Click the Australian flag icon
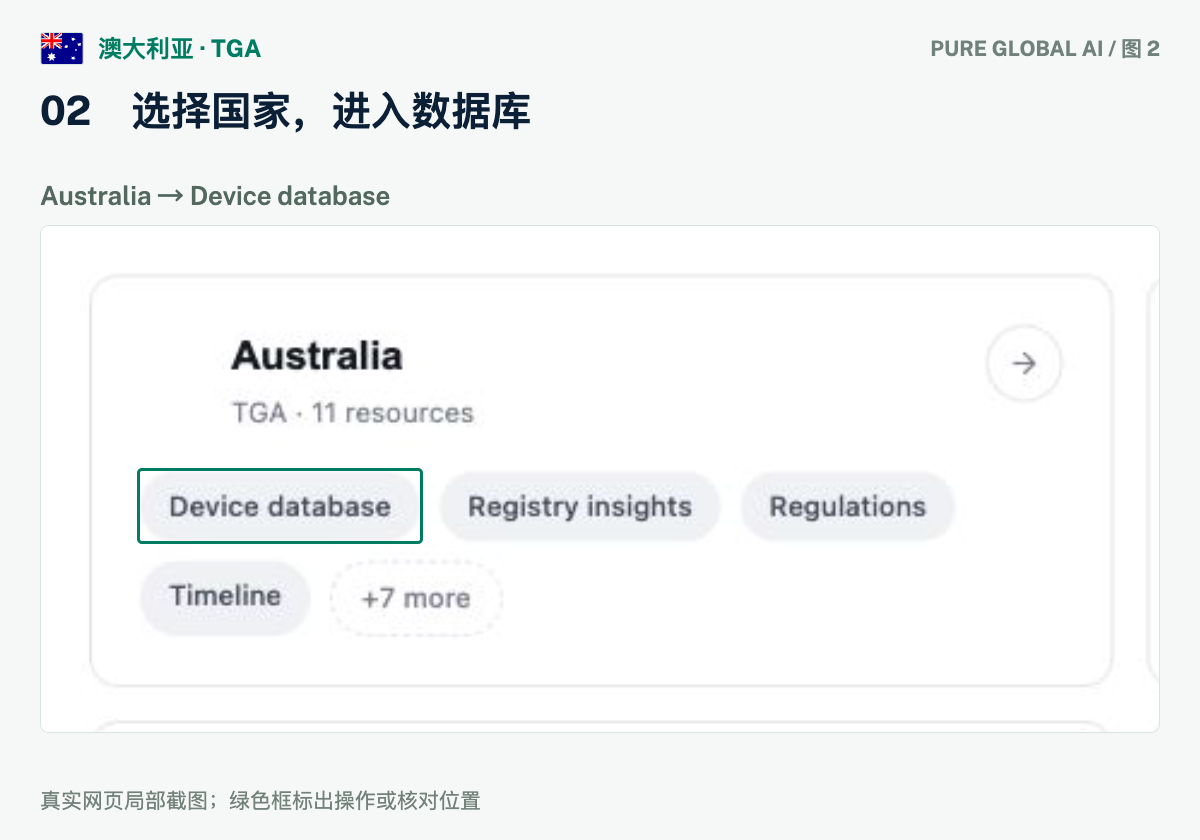 point(62,48)
